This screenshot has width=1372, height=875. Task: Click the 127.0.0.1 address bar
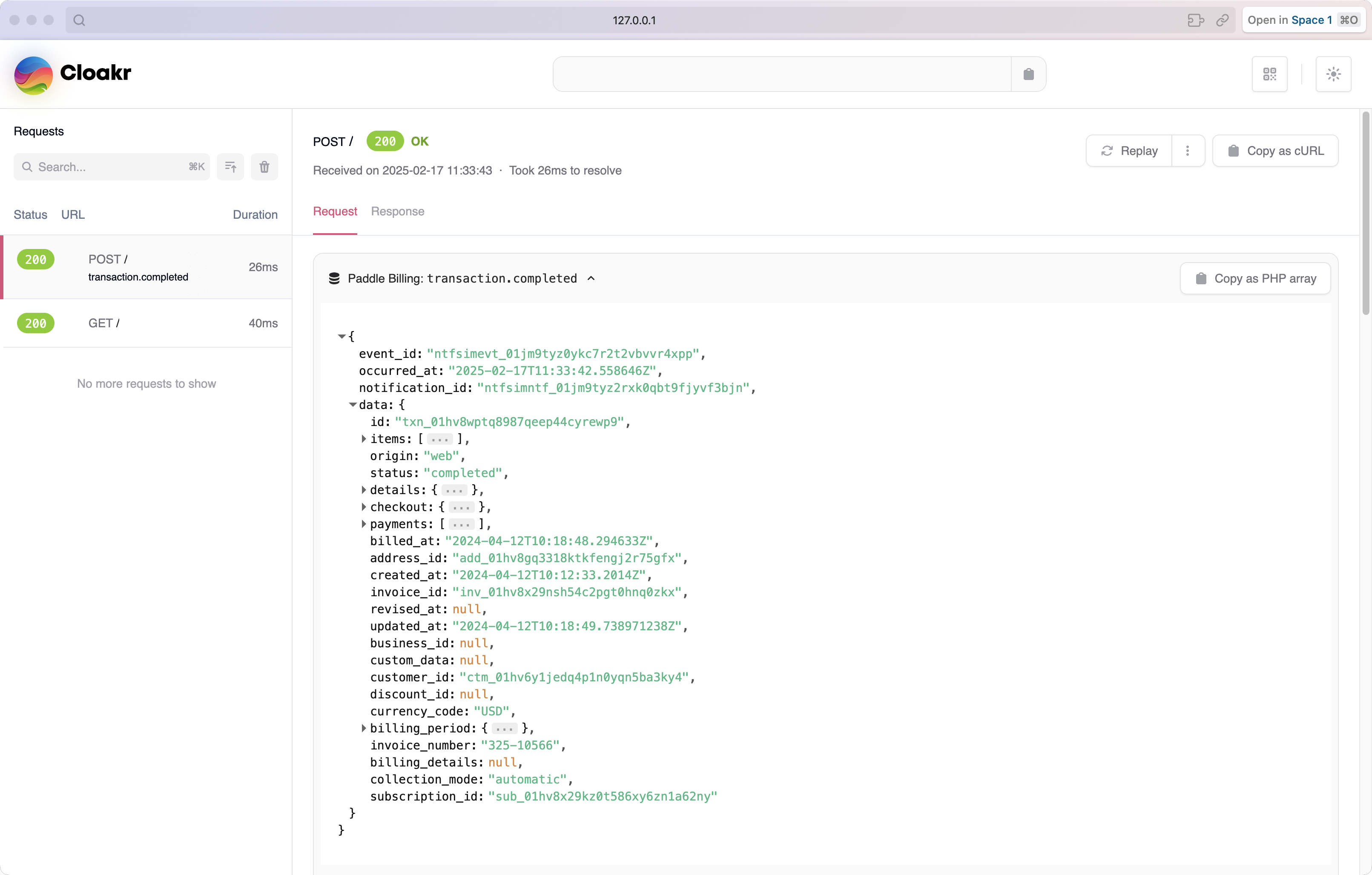(x=634, y=20)
